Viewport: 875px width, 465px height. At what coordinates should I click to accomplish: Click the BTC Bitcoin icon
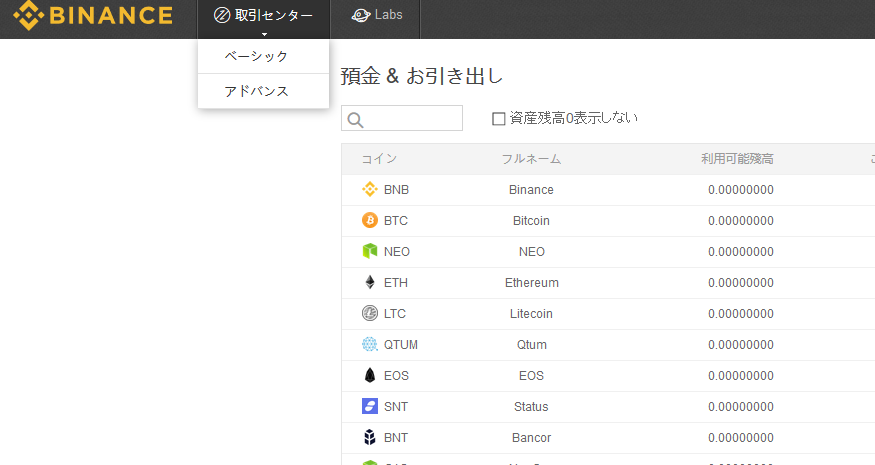point(369,220)
